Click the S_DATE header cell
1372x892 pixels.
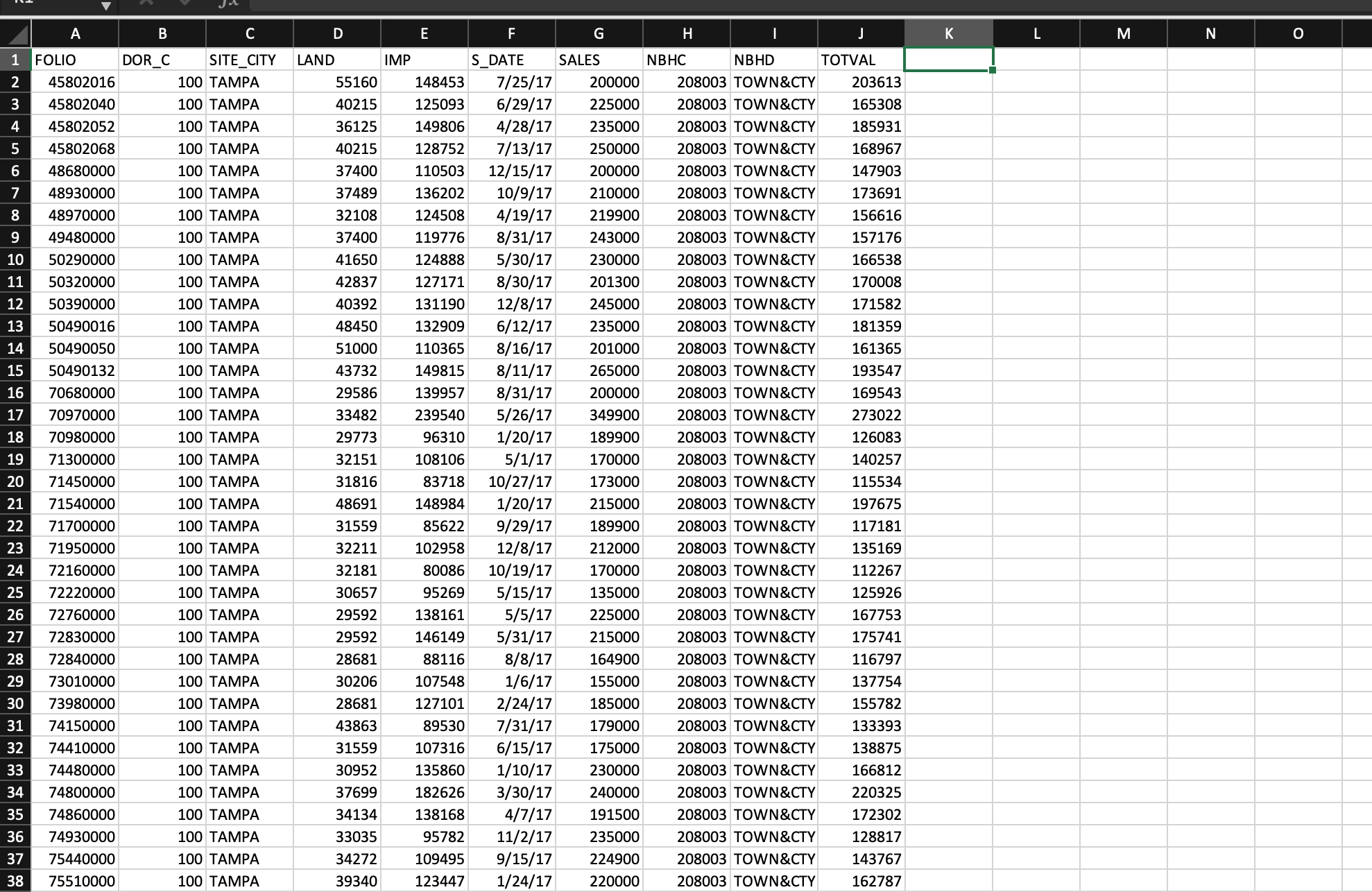tap(511, 60)
